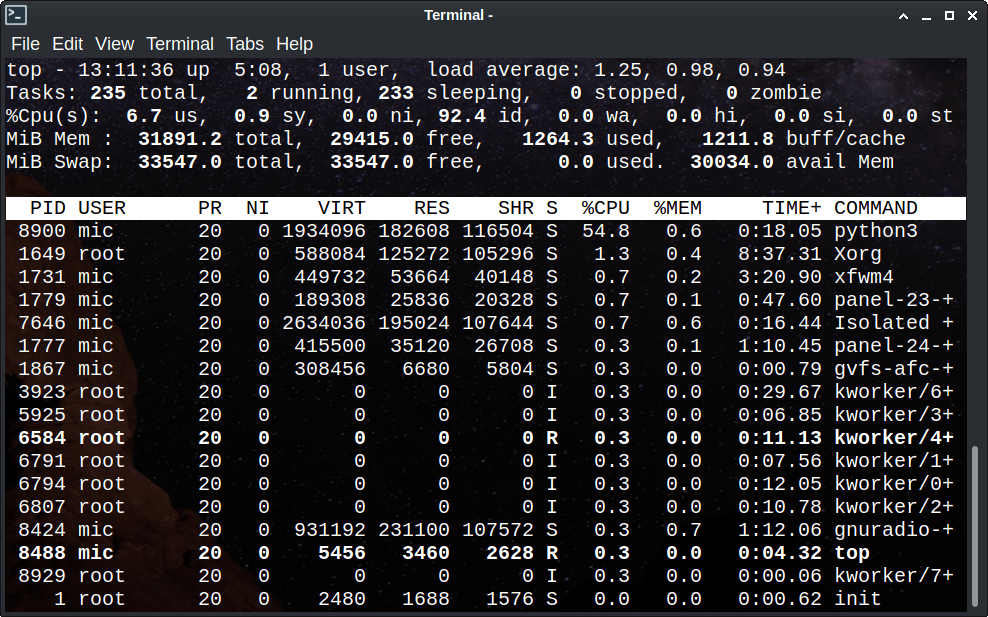Click the bold top process row
The width and height of the screenshot is (988, 617).
(480, 553)
